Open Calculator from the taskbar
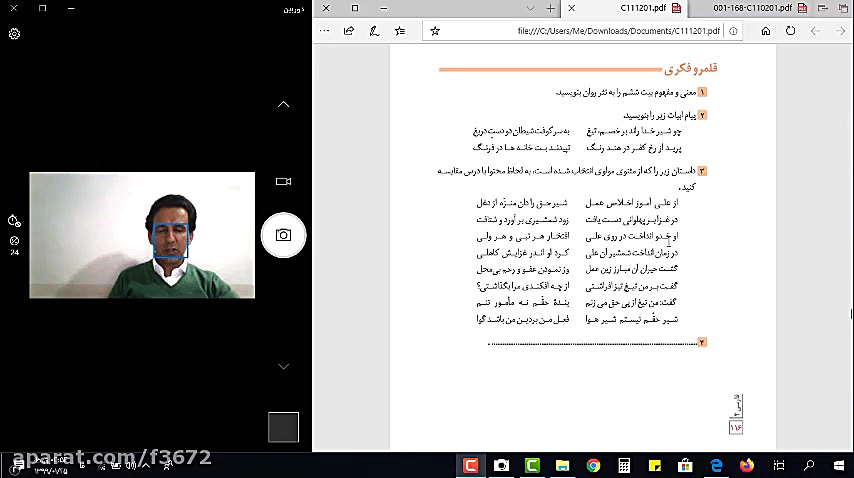 624,465
